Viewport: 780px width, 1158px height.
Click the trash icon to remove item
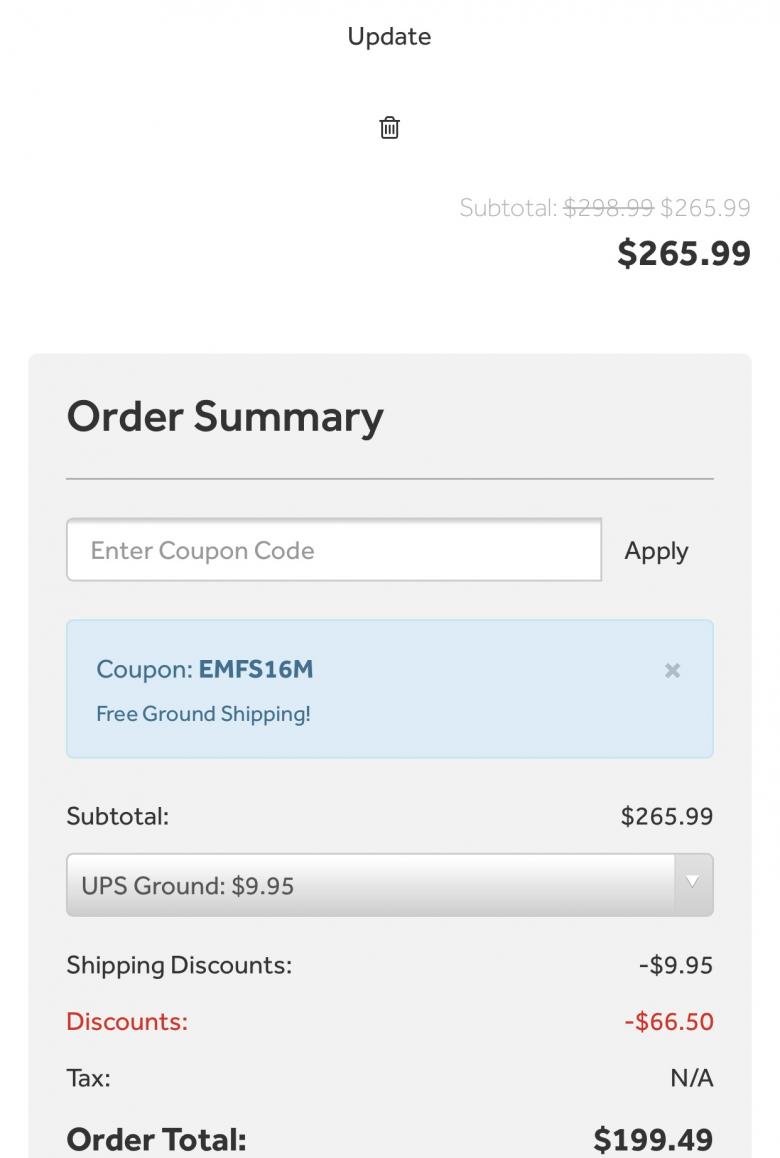389,128
